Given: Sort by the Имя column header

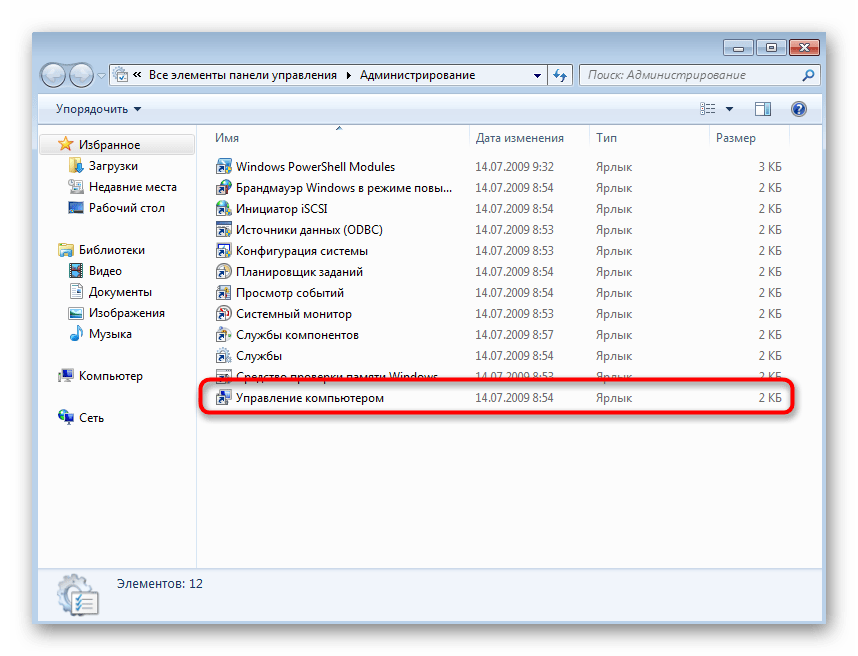Looking at the screenshot, I should coord(227,138).
